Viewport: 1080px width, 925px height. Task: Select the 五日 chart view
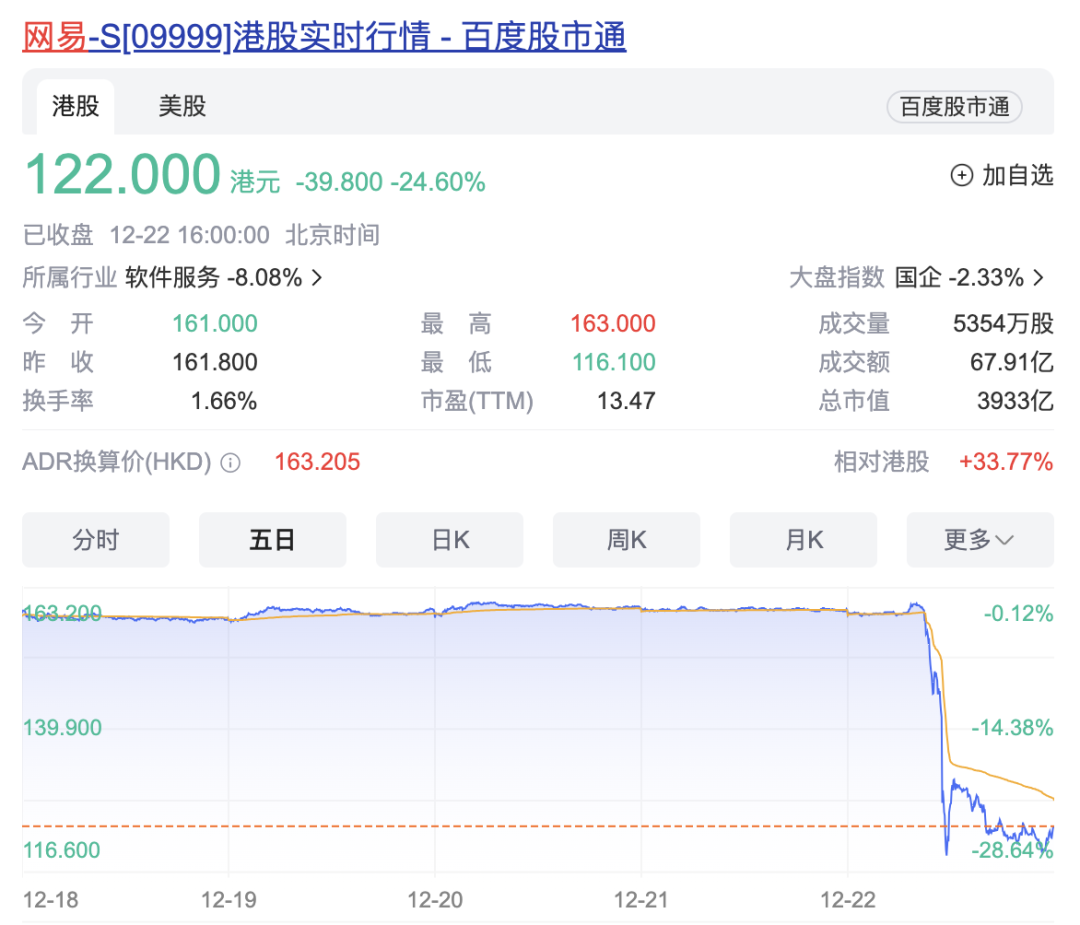(272, 540)
